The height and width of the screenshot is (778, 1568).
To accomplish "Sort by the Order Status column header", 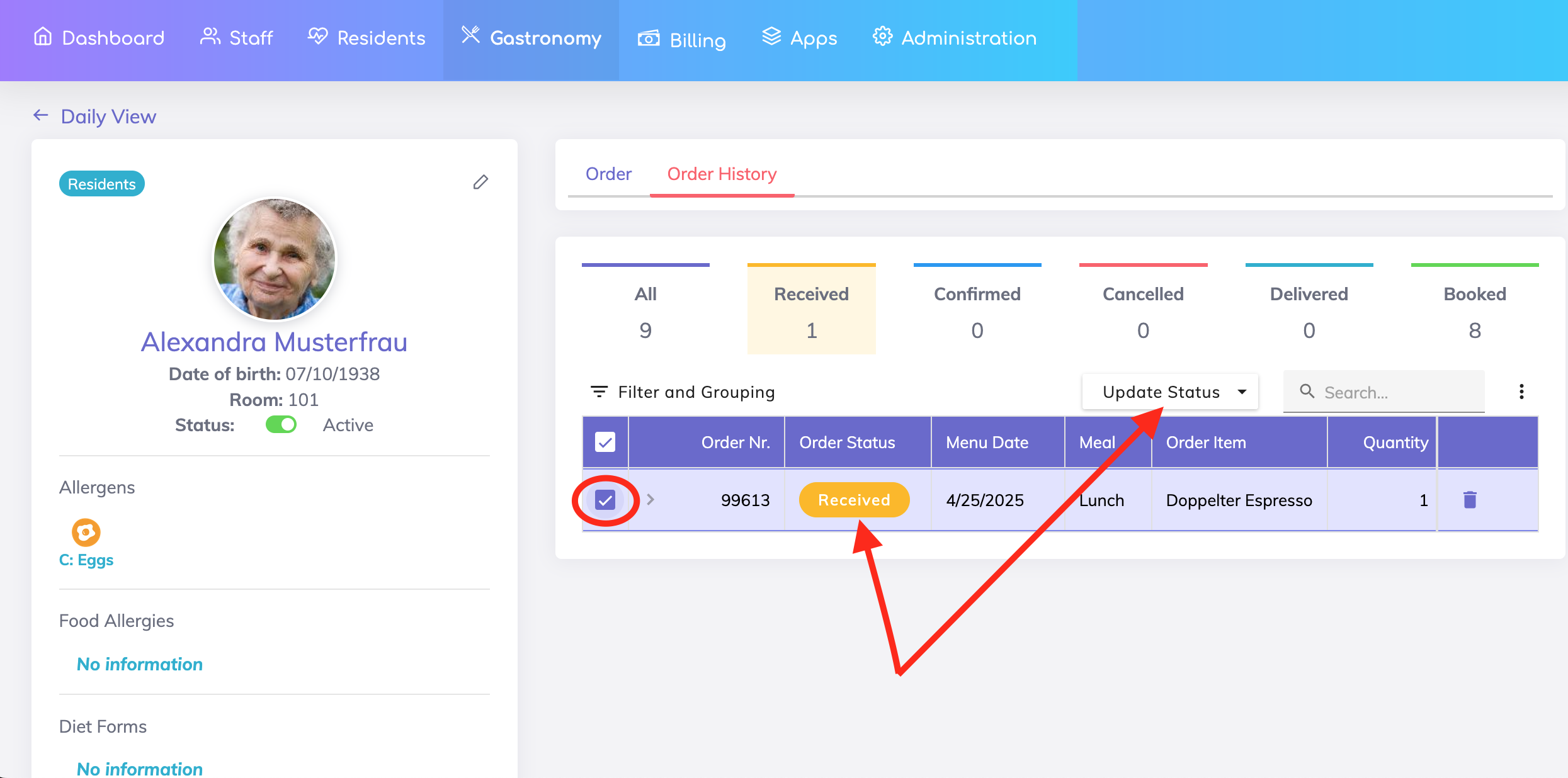I will coord(847,443).
